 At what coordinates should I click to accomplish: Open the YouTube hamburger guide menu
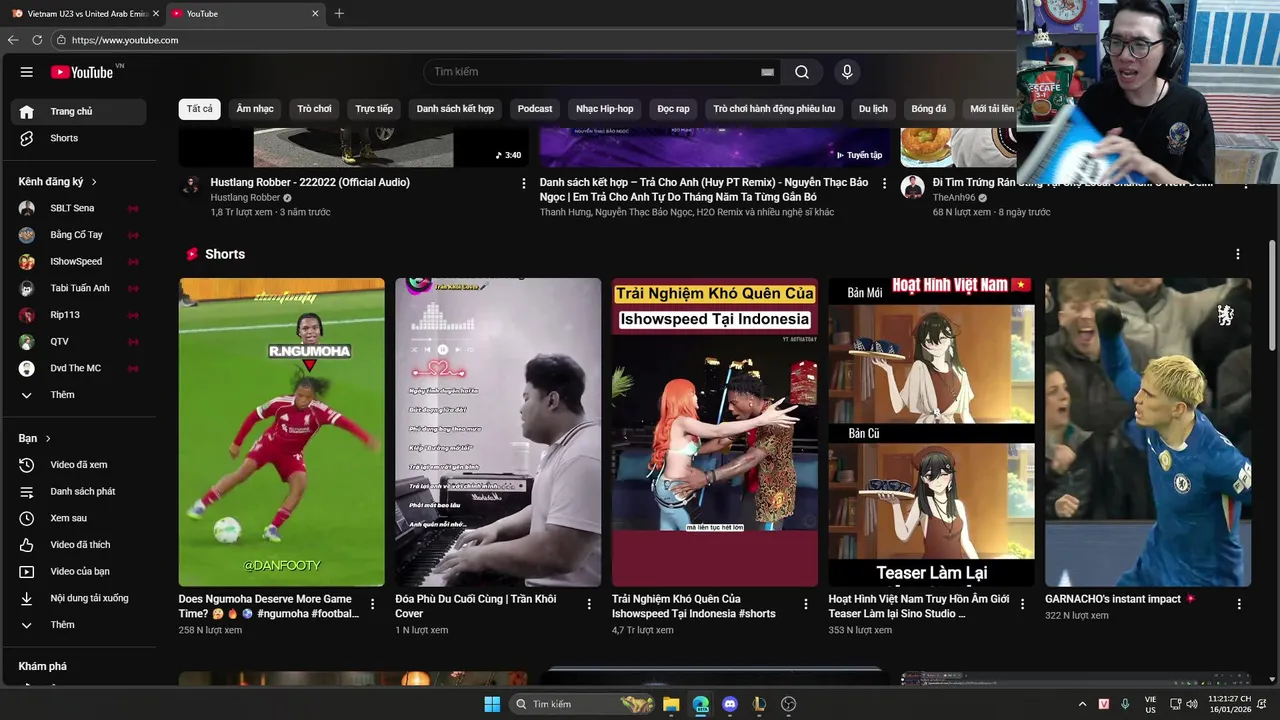tap(27, 72)
